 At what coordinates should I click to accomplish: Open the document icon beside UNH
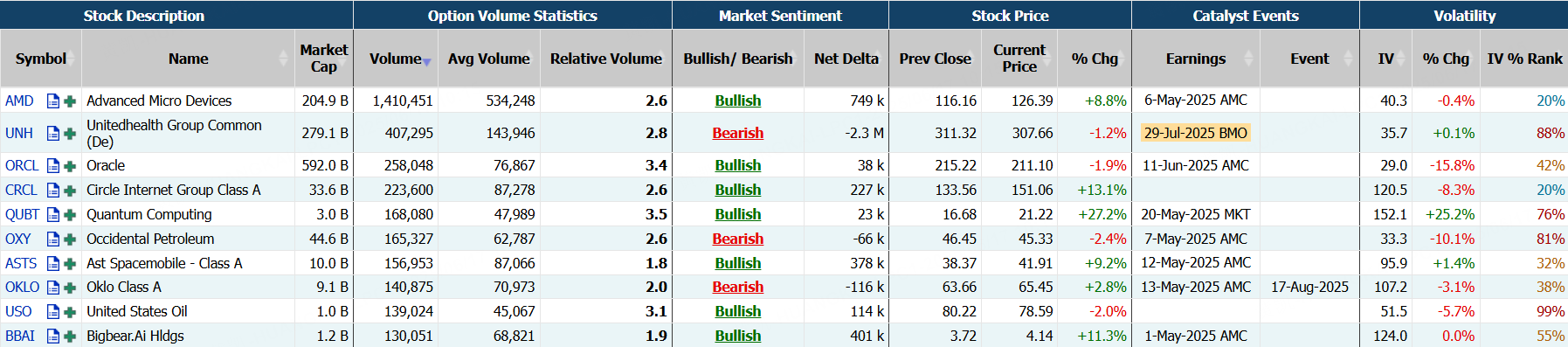(53, 134)
